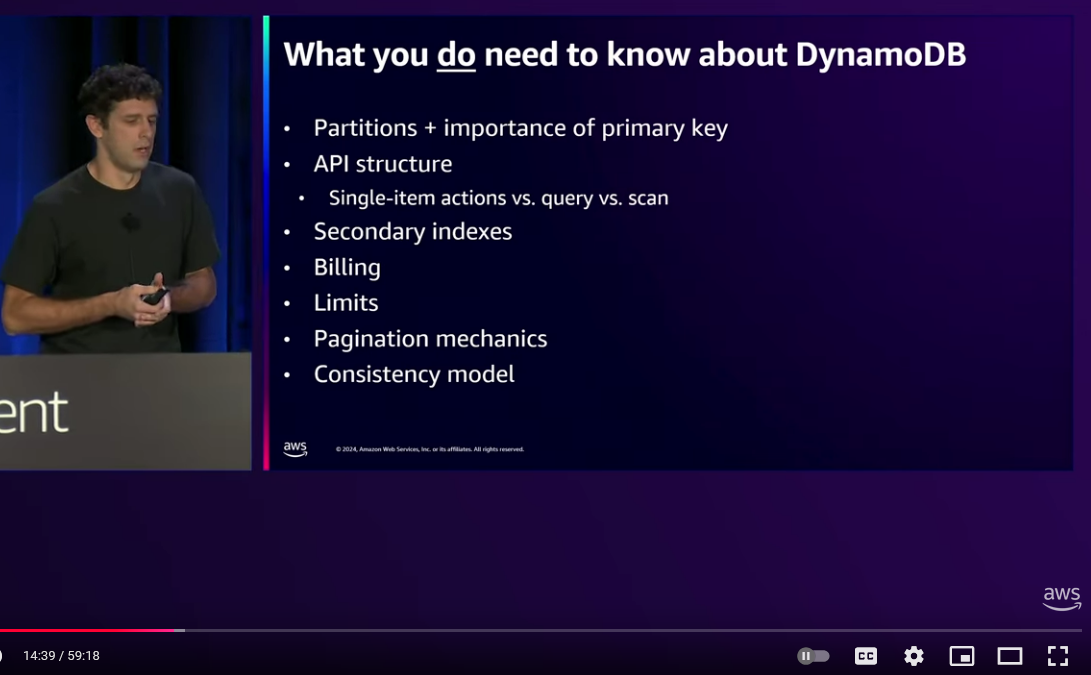The height and width of the screenshot is (675, 1091).
Task: Click the 'Secondary indexes' bullet
Action: pyautogui.click(x=413, y=231)
